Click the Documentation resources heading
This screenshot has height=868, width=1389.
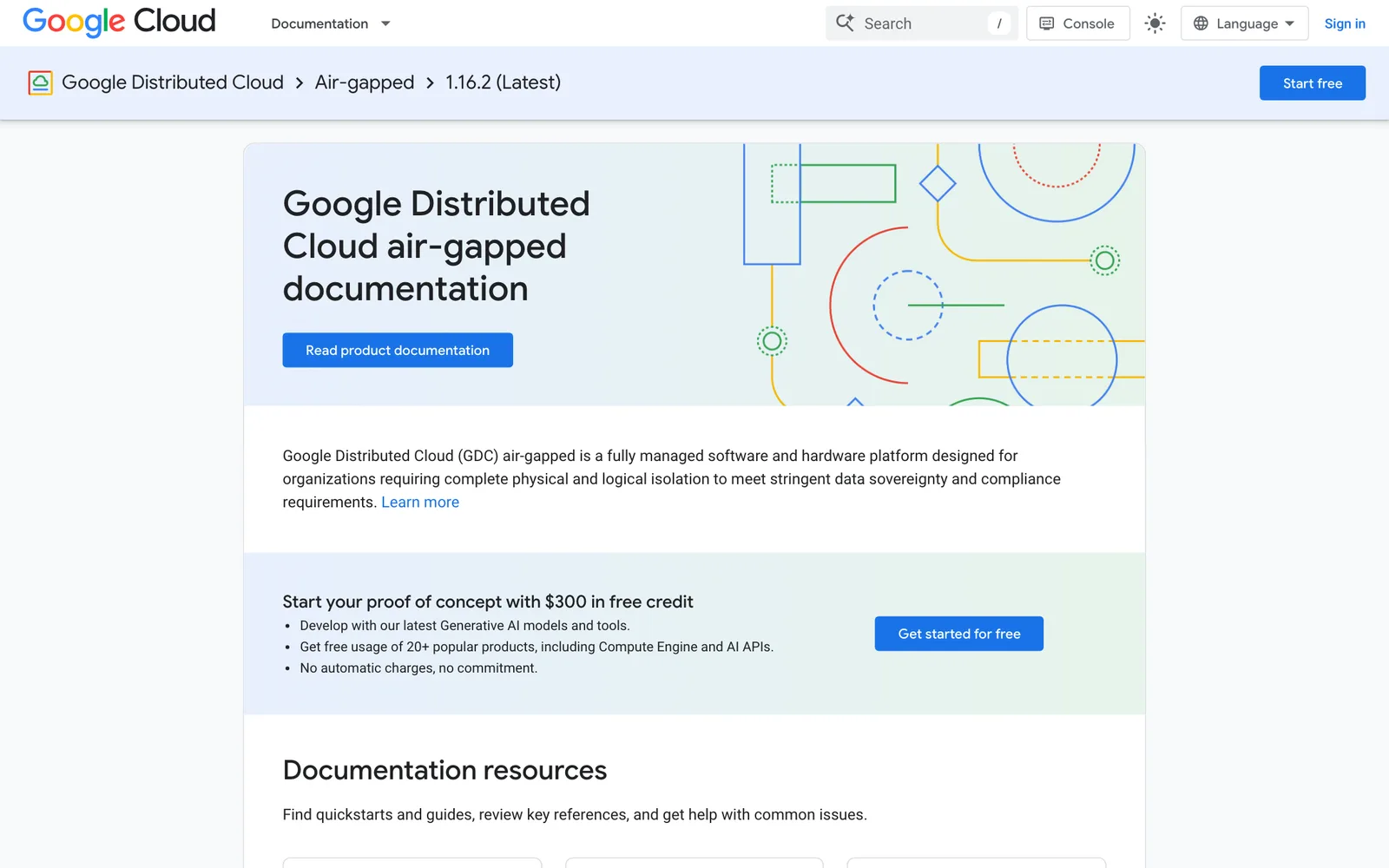pos(444,770)
